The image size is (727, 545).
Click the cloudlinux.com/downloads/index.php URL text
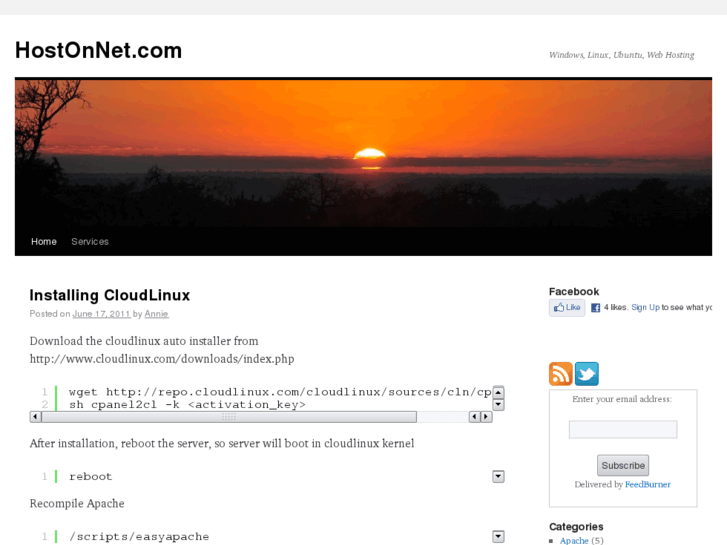click(x=162, y=359)
